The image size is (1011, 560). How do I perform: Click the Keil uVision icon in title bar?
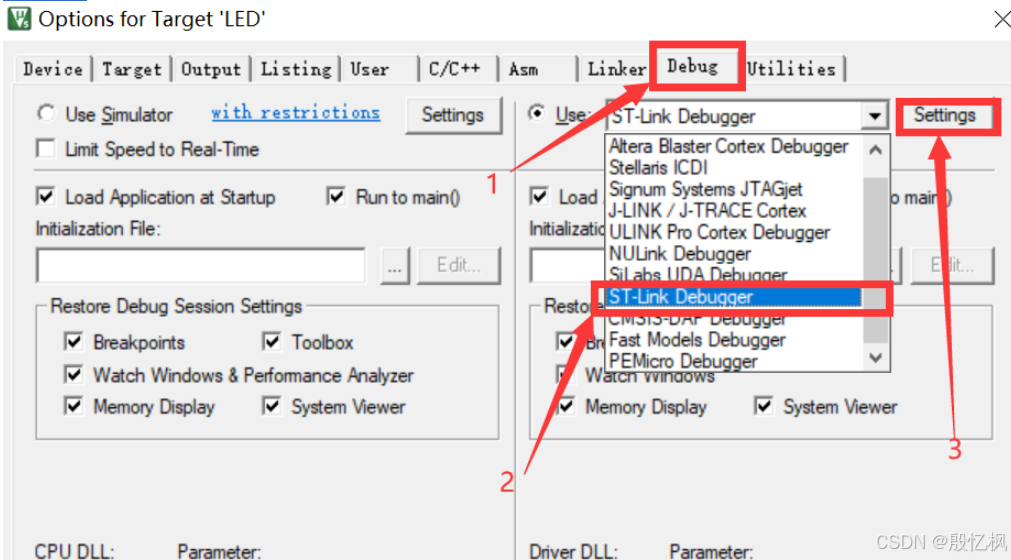click(19, 19)
